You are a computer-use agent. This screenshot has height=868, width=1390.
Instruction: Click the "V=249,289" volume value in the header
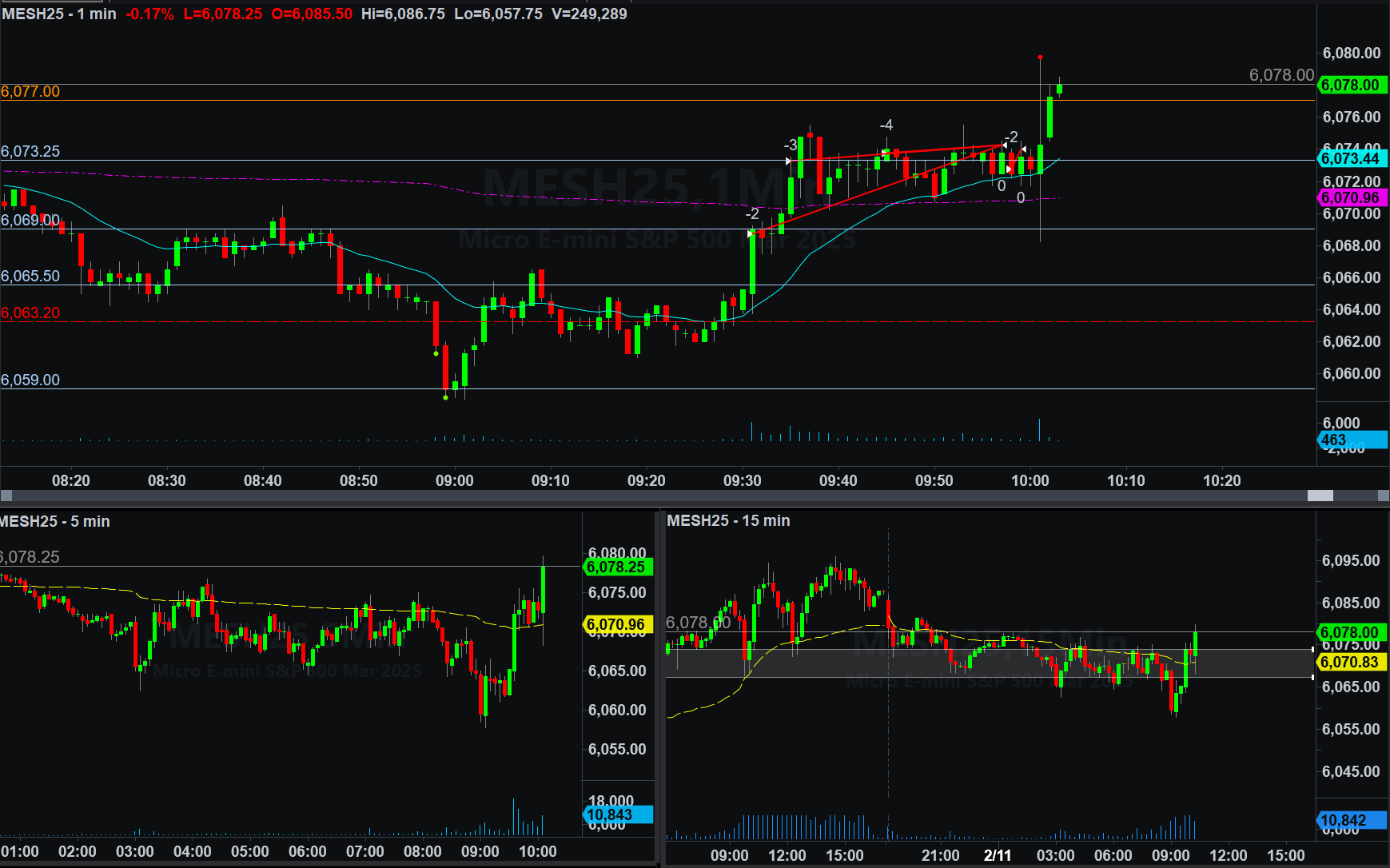[589, 14]
